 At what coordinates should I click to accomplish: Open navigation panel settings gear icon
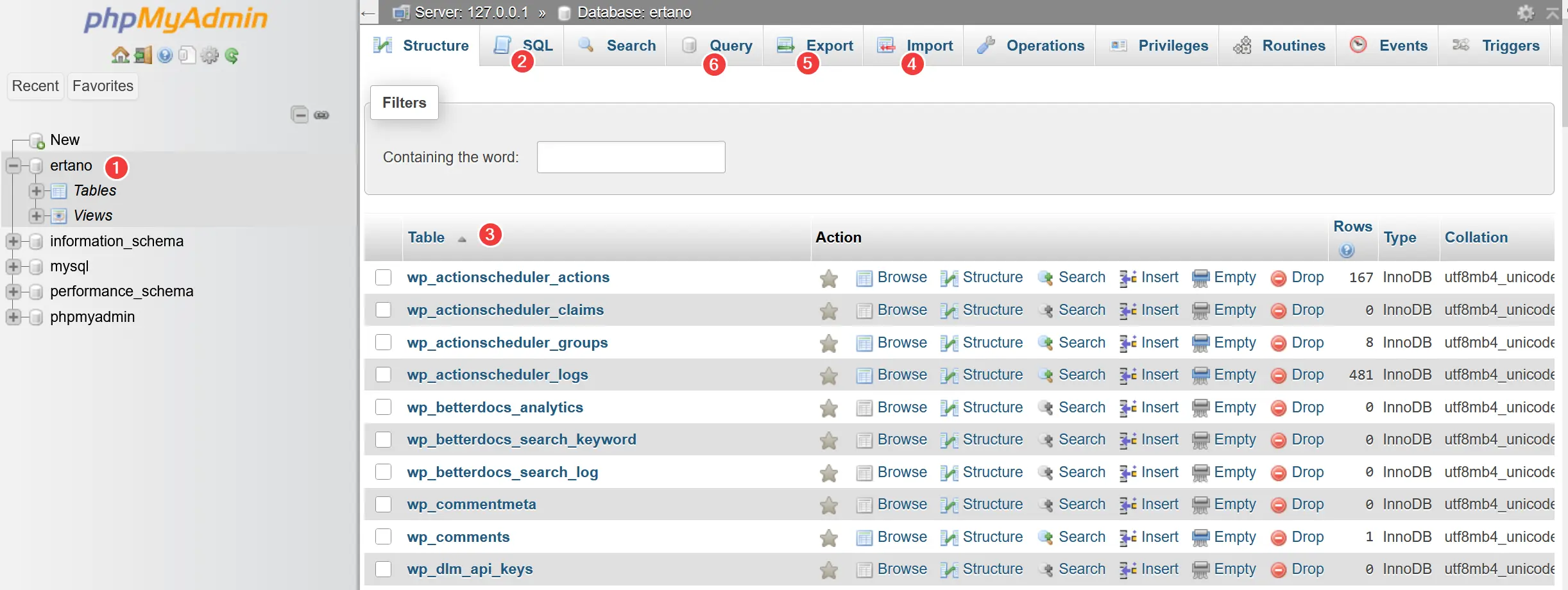tap(209, 55)
